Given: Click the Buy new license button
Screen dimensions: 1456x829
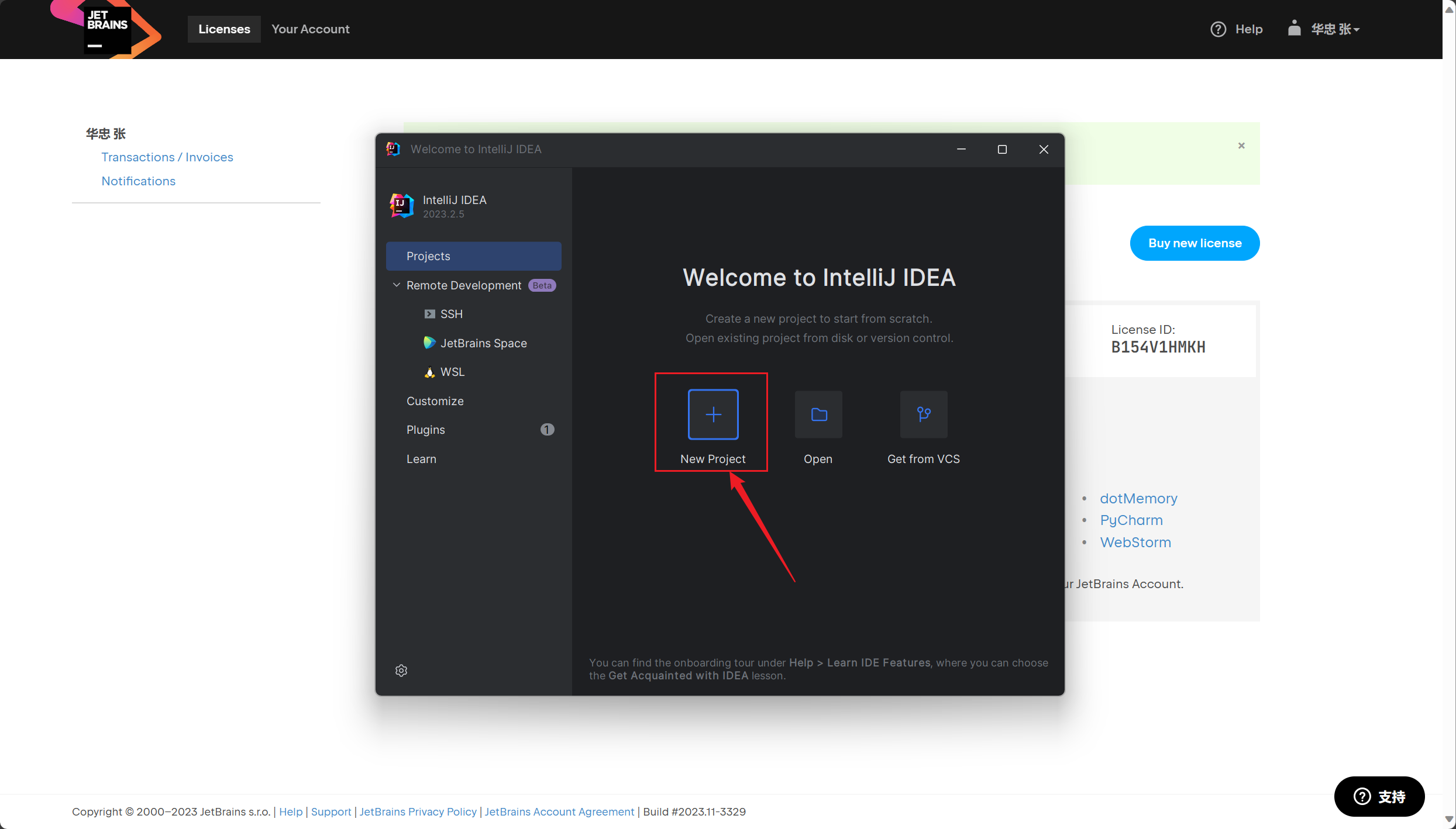Looking at the screenshot, I should pos(1195,243).
